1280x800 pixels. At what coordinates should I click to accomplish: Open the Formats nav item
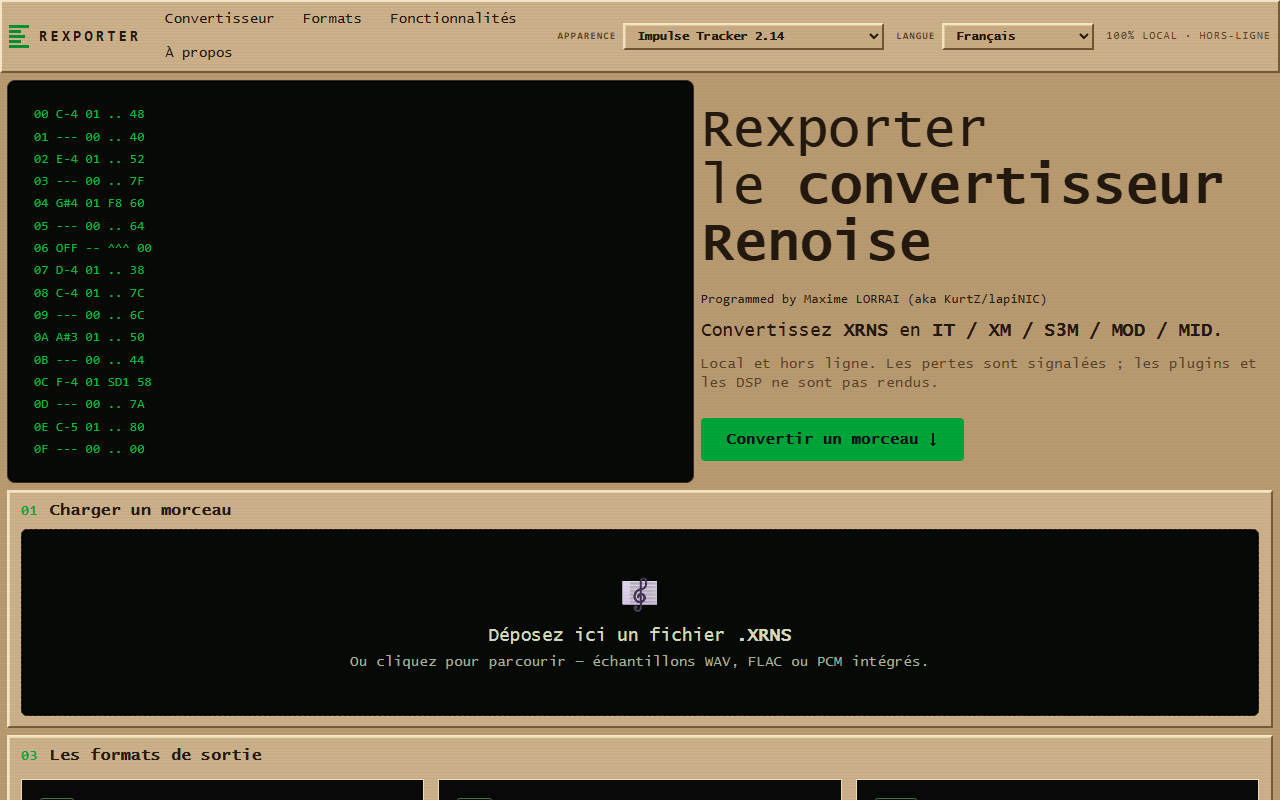332,18
